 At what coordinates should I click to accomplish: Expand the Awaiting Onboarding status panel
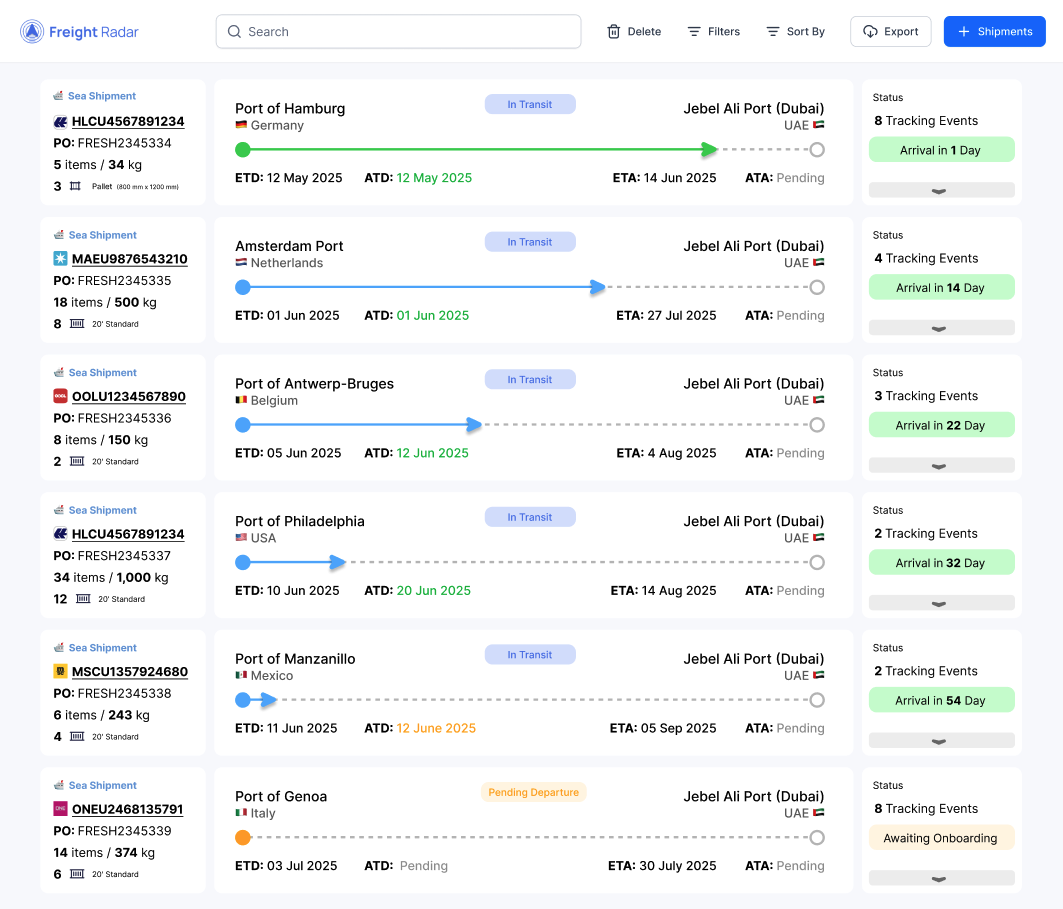tap(941, 878)
